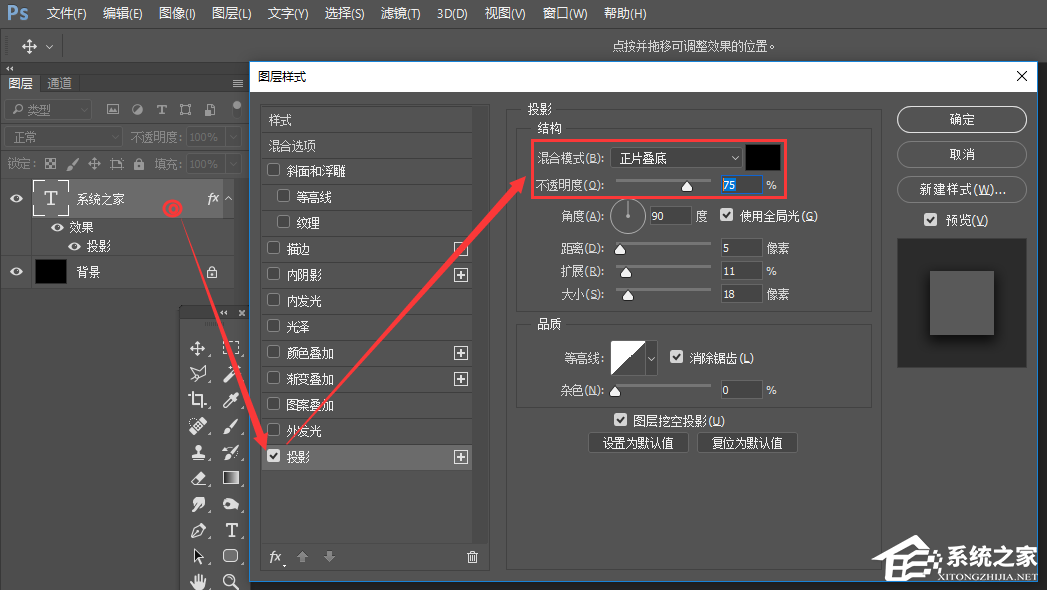The width and height of the screenshot is (1047, 590).
Task: Click the drop shadow color swatch
Action: coord(764,157)
